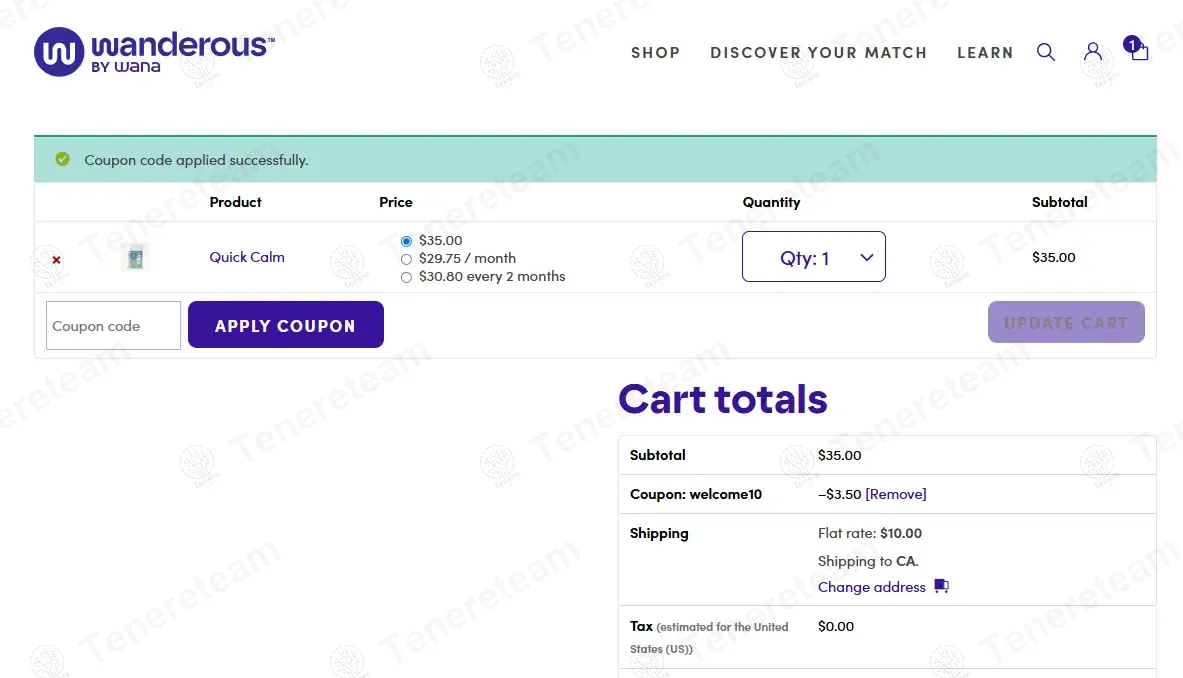
Task: Click the Quantity column header
Action: pos(771,202)
